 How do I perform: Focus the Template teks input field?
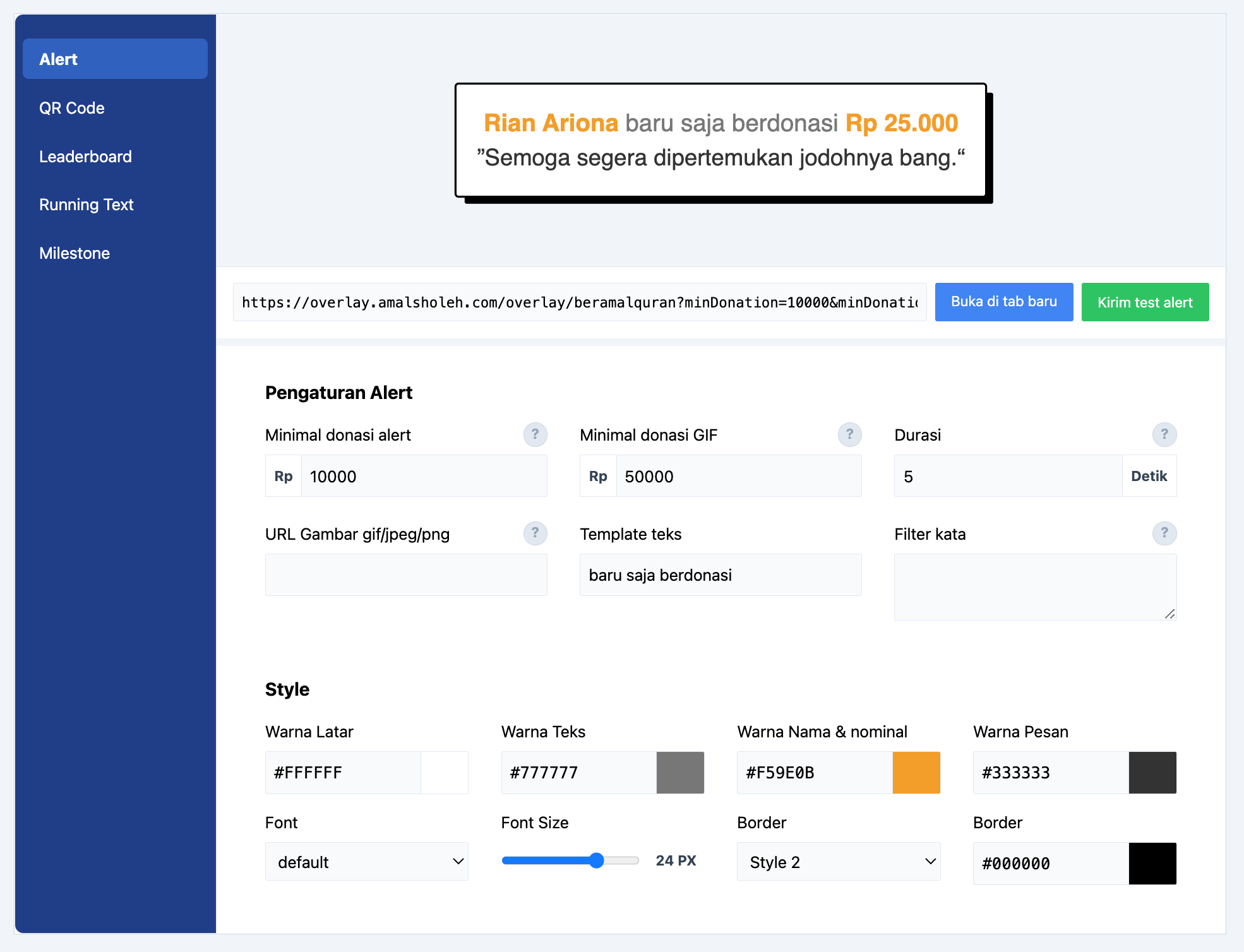point(720,575)
